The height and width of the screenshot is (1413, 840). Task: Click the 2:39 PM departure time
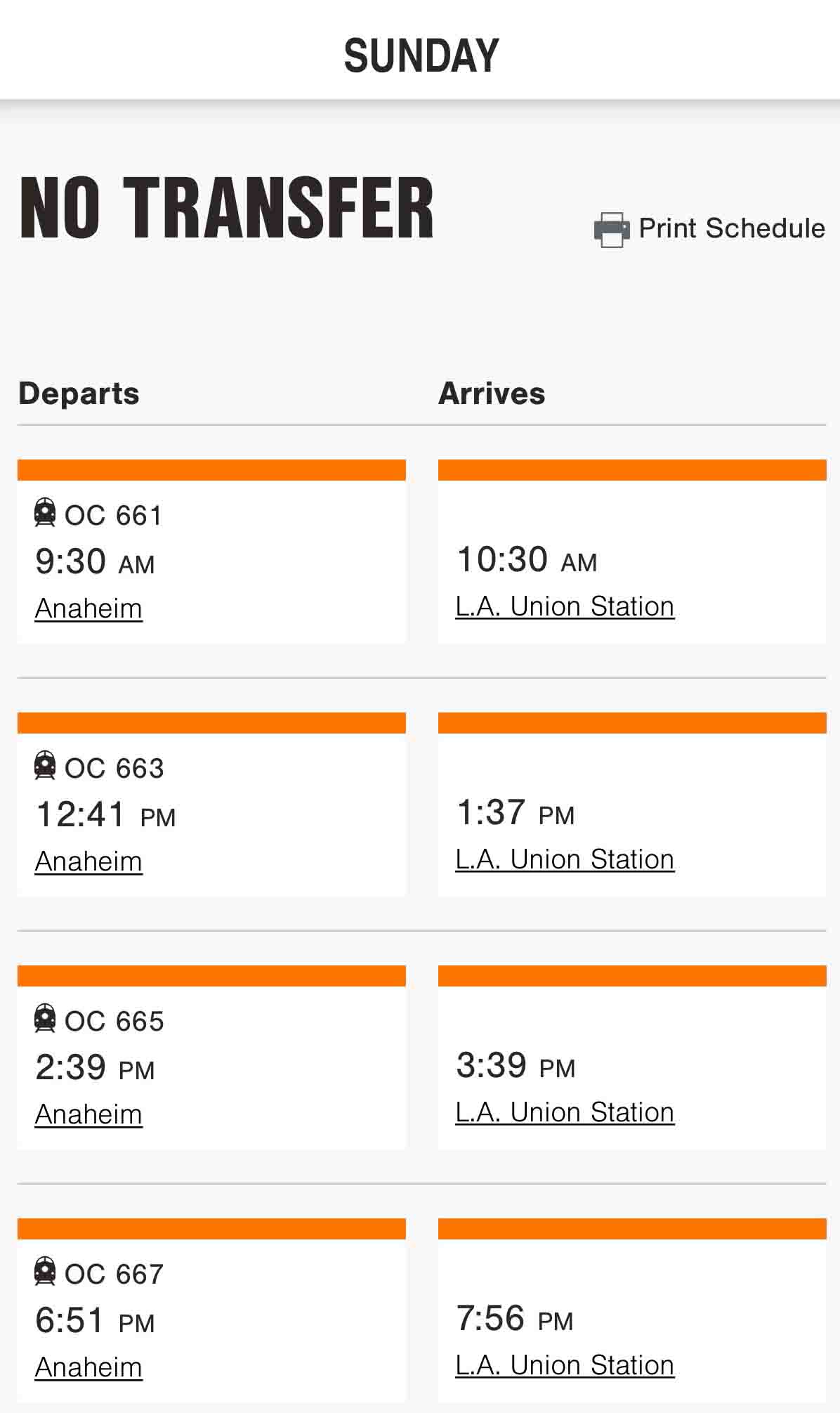click(95, 1067)
